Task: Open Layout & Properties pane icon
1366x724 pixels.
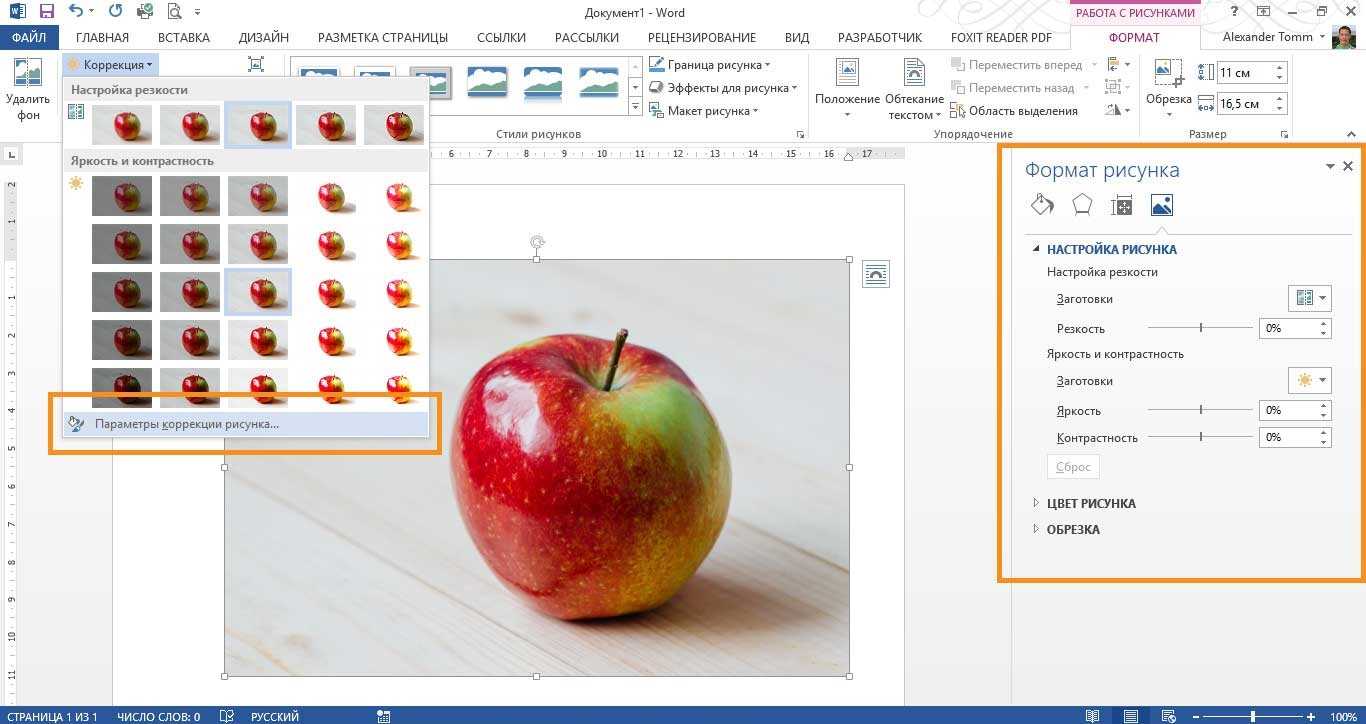Action: pos(1121,205)
